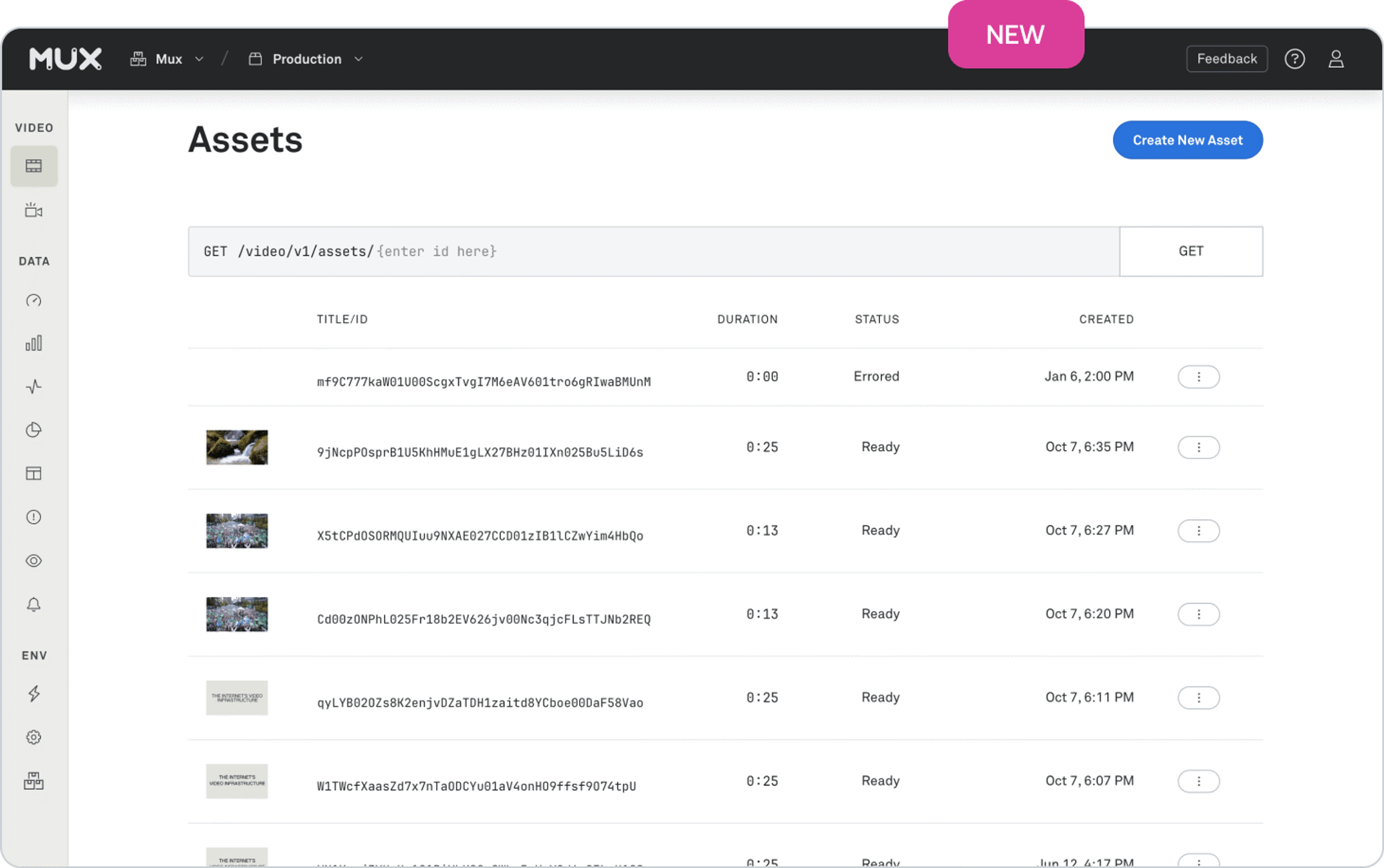Open the Errors exclamation circle icon
Viewport: 1384px width, 868px height.
coord(34,517)
